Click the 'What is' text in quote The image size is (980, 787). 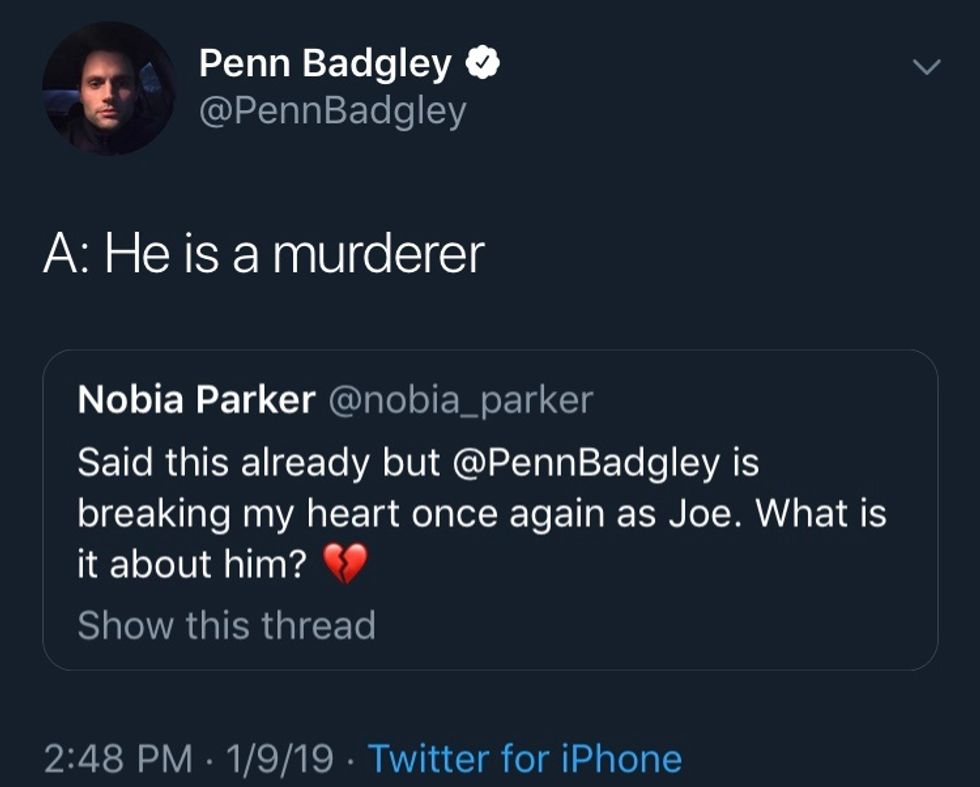tap(820, 514)
